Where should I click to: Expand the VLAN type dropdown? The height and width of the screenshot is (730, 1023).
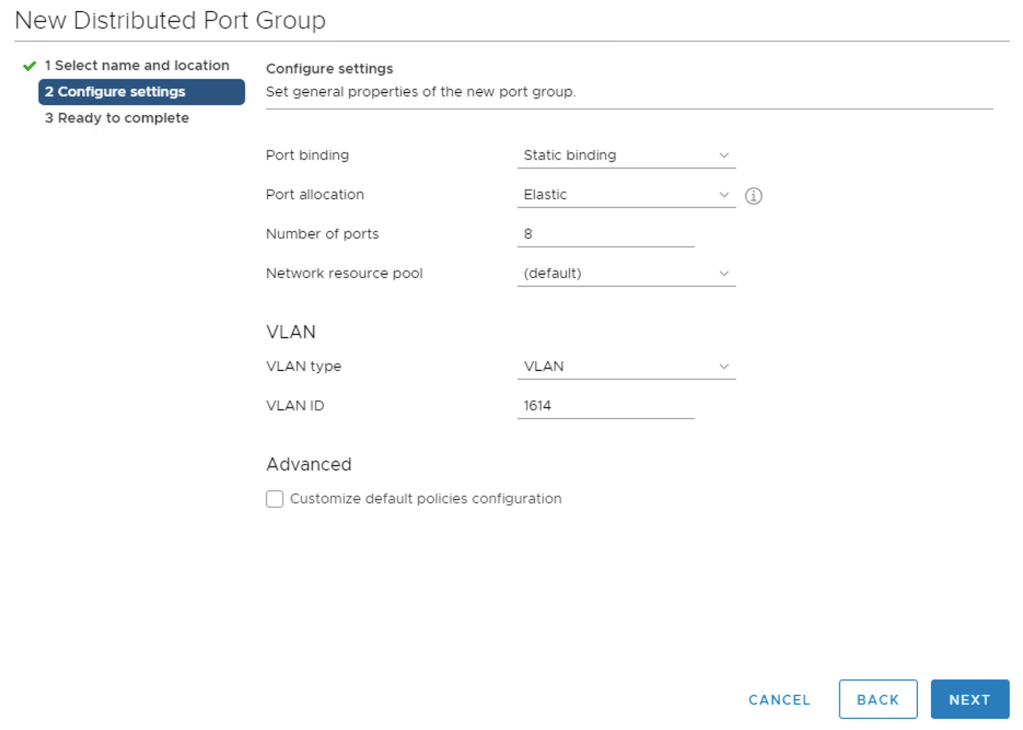(626, 367)
